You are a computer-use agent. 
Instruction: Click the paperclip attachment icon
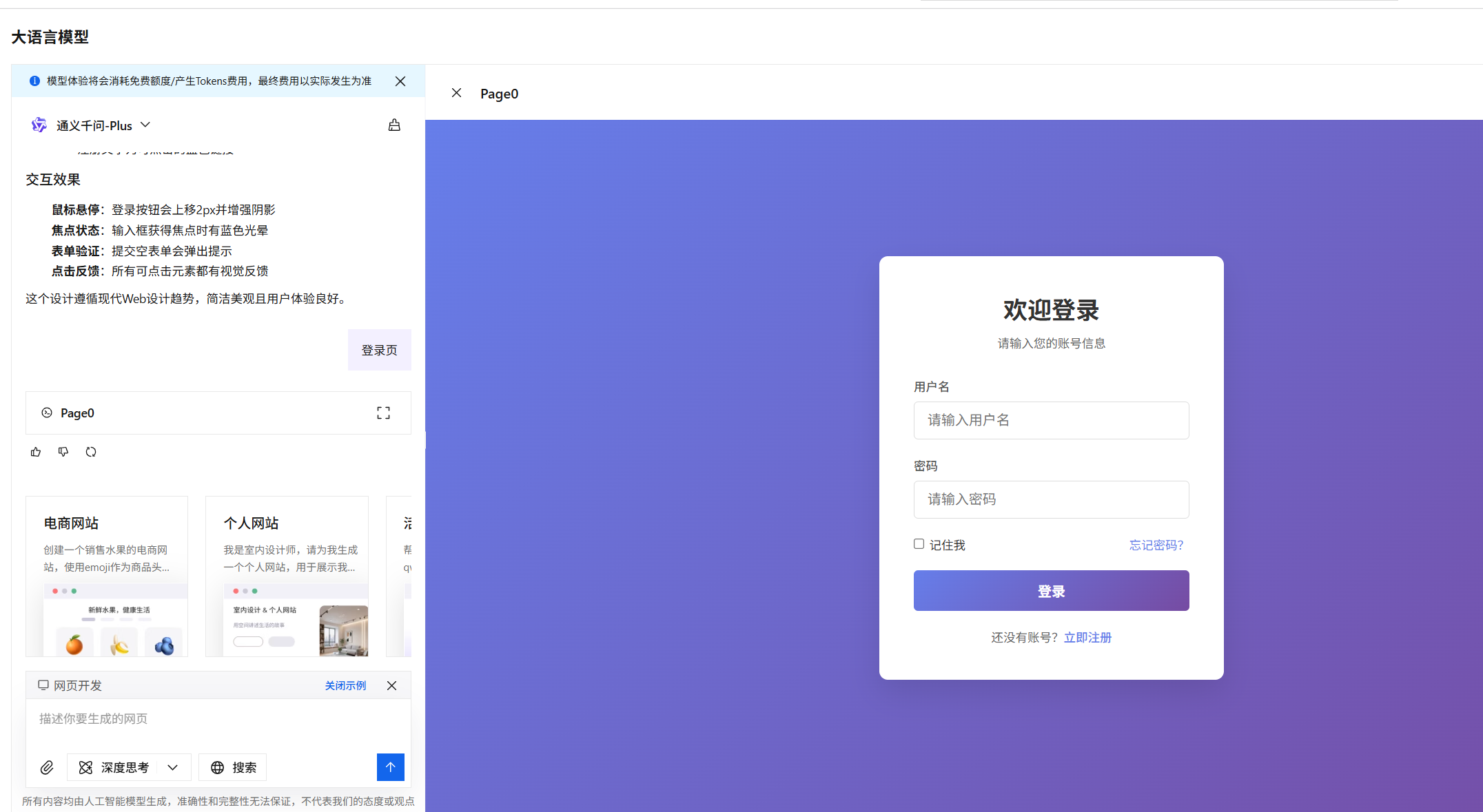pos(47,767)
